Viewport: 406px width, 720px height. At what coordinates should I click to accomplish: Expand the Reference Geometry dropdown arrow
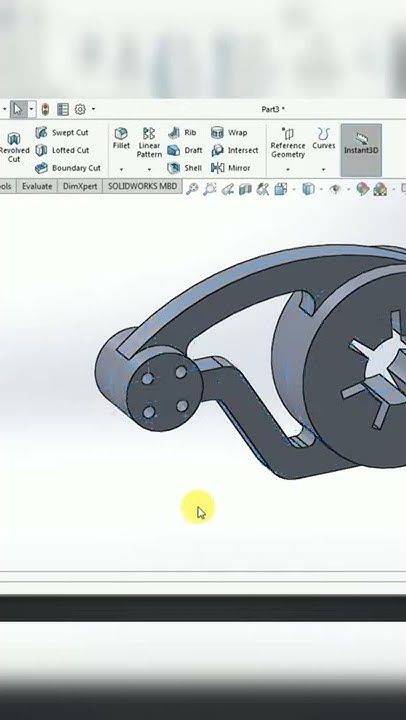point(288,169)
